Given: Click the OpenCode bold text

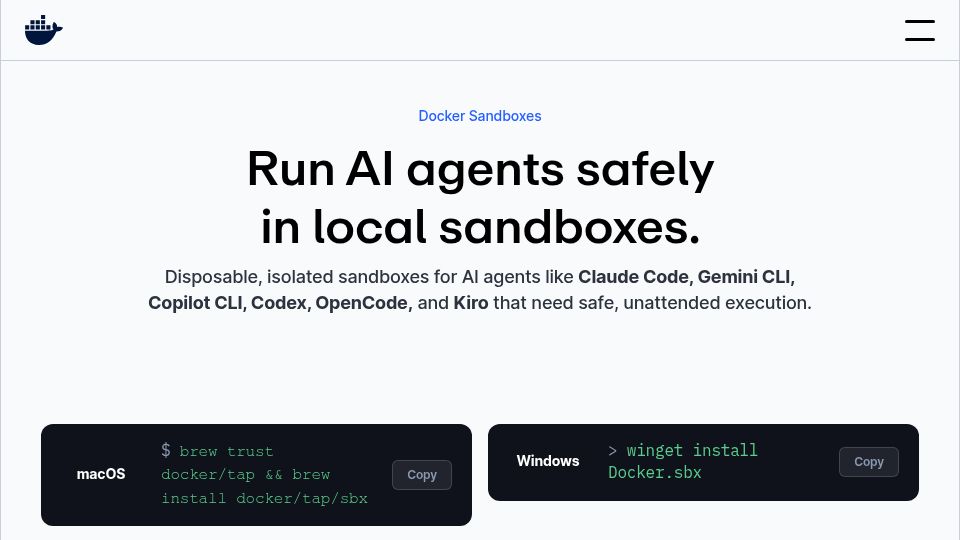Looking at the screenshot, I should (361, 303).
